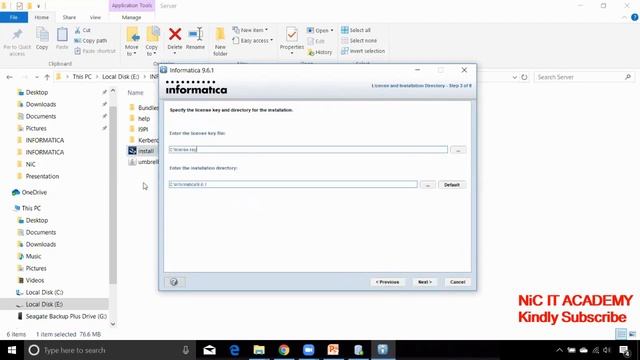Select NIC folder in navigation pane
The height and width of the screenshot is (360, 640).
[x=30, y=164]
